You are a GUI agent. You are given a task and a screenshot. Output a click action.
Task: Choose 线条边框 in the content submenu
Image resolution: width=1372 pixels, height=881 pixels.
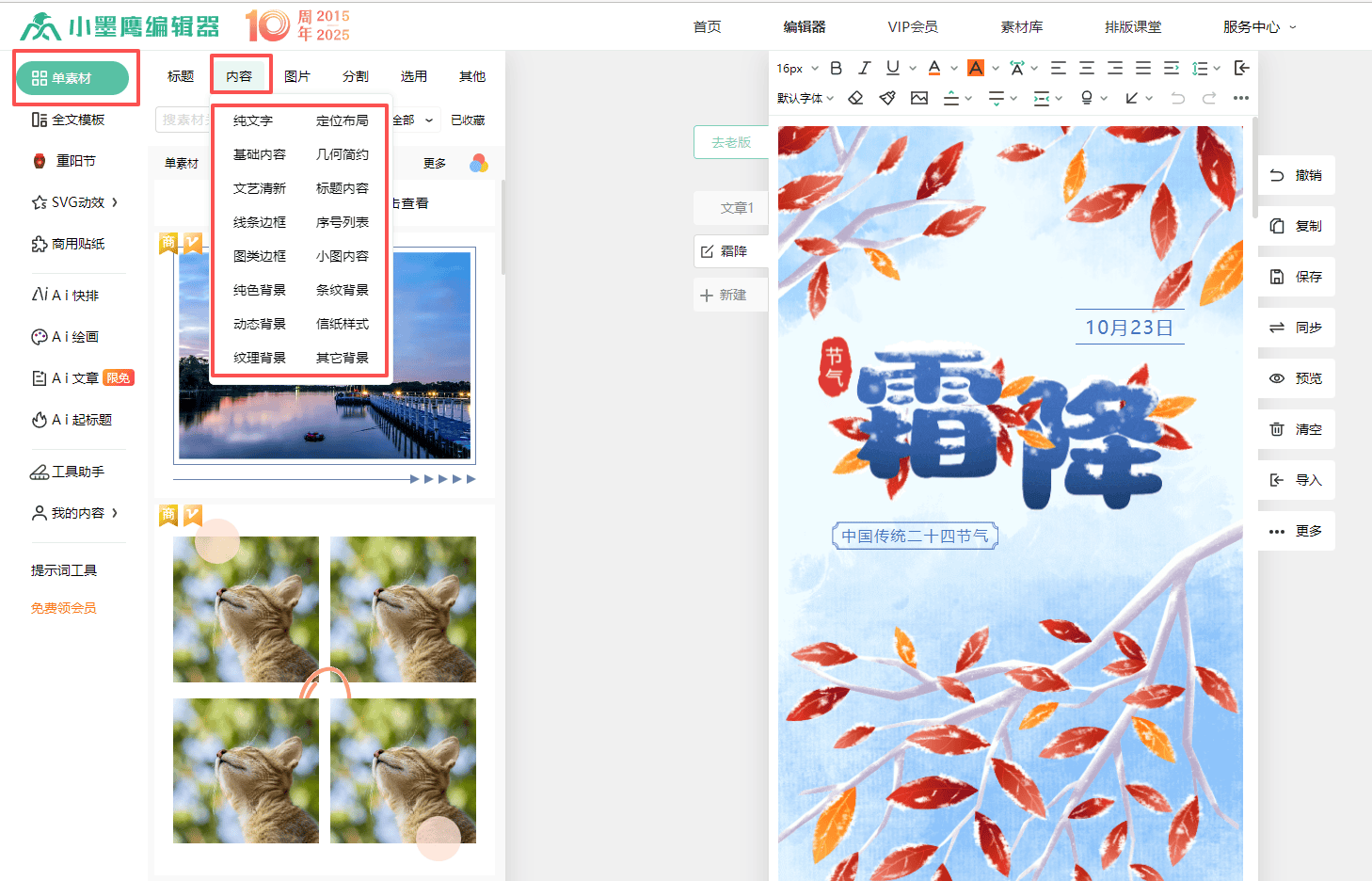pyautogui.click(x=260, y=222)
